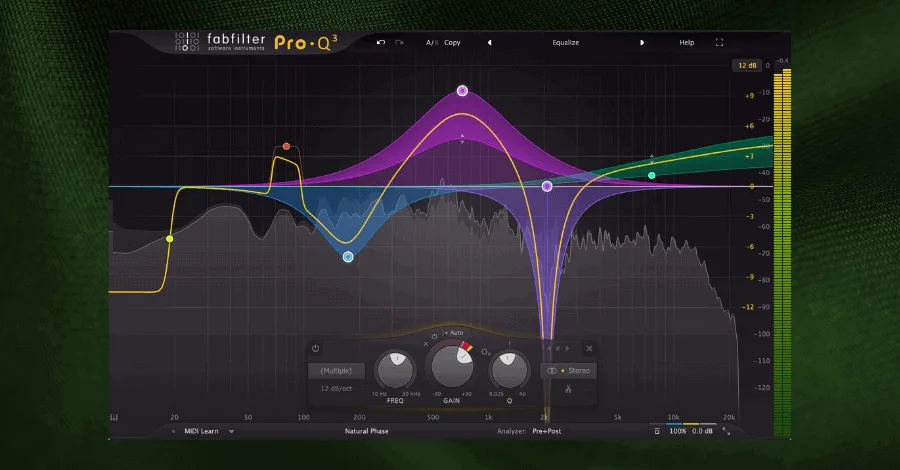Open Natural Phase processing mode menu
This screenshot has height=470, width=900.
(x=366, y=431)
